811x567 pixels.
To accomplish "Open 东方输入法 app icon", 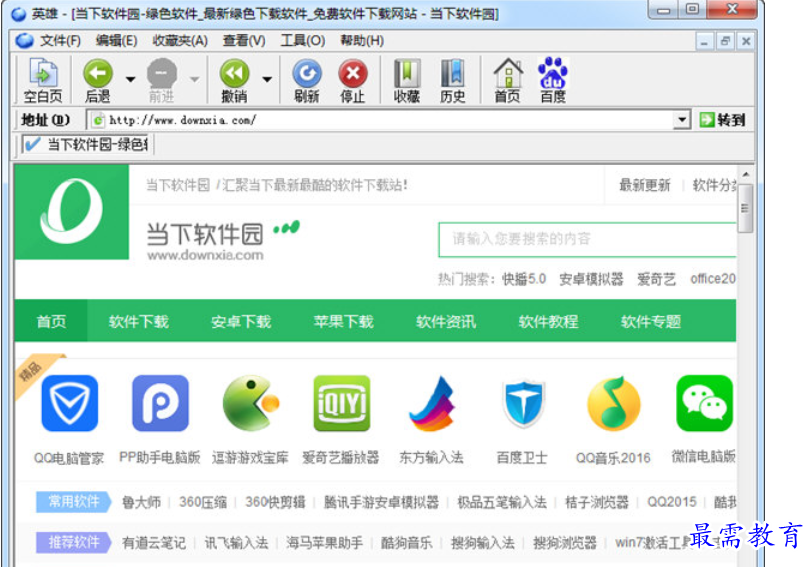I will tap(432, 403).
